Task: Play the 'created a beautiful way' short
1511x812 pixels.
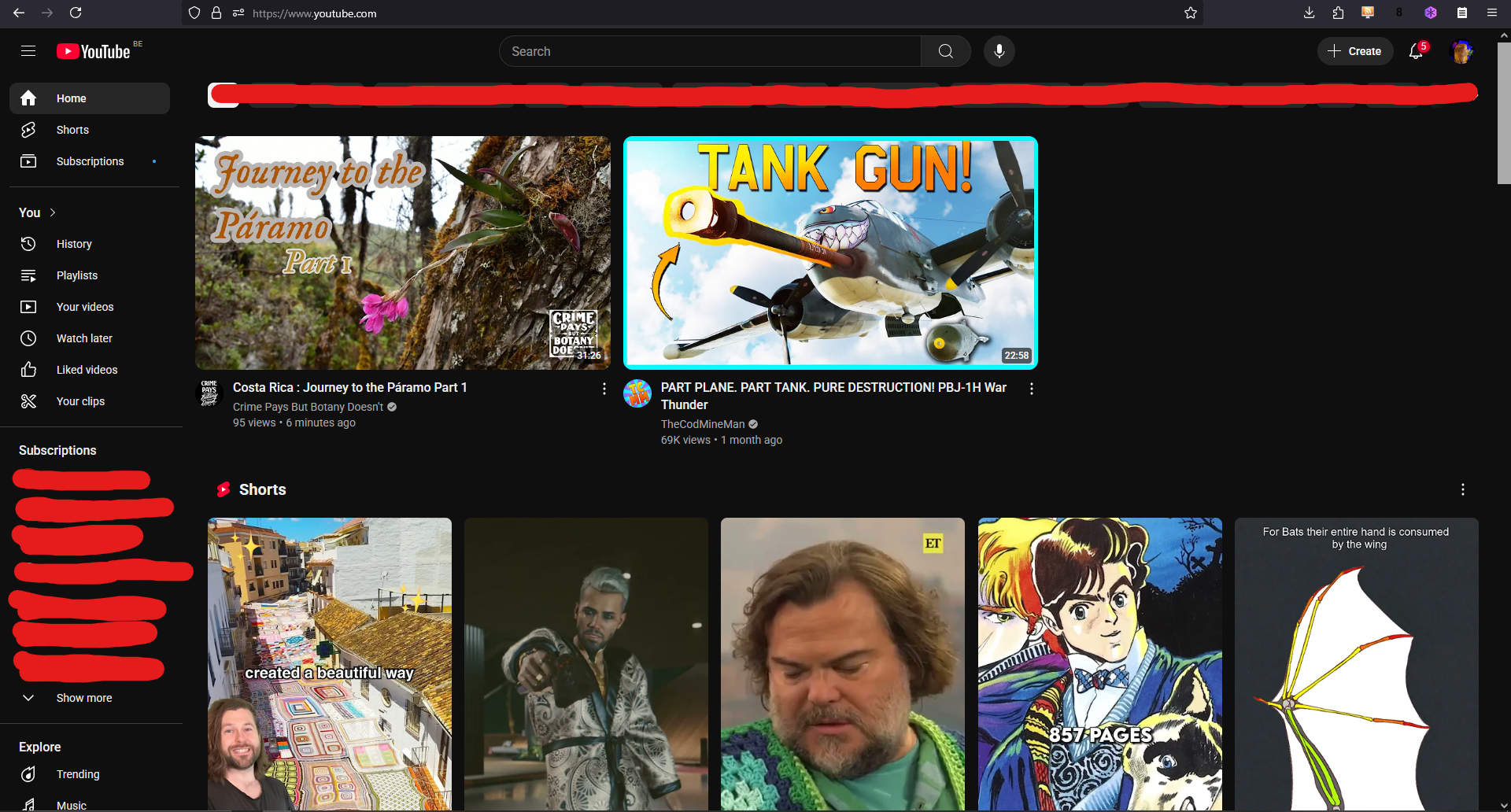Action: [x=330, y=664]
